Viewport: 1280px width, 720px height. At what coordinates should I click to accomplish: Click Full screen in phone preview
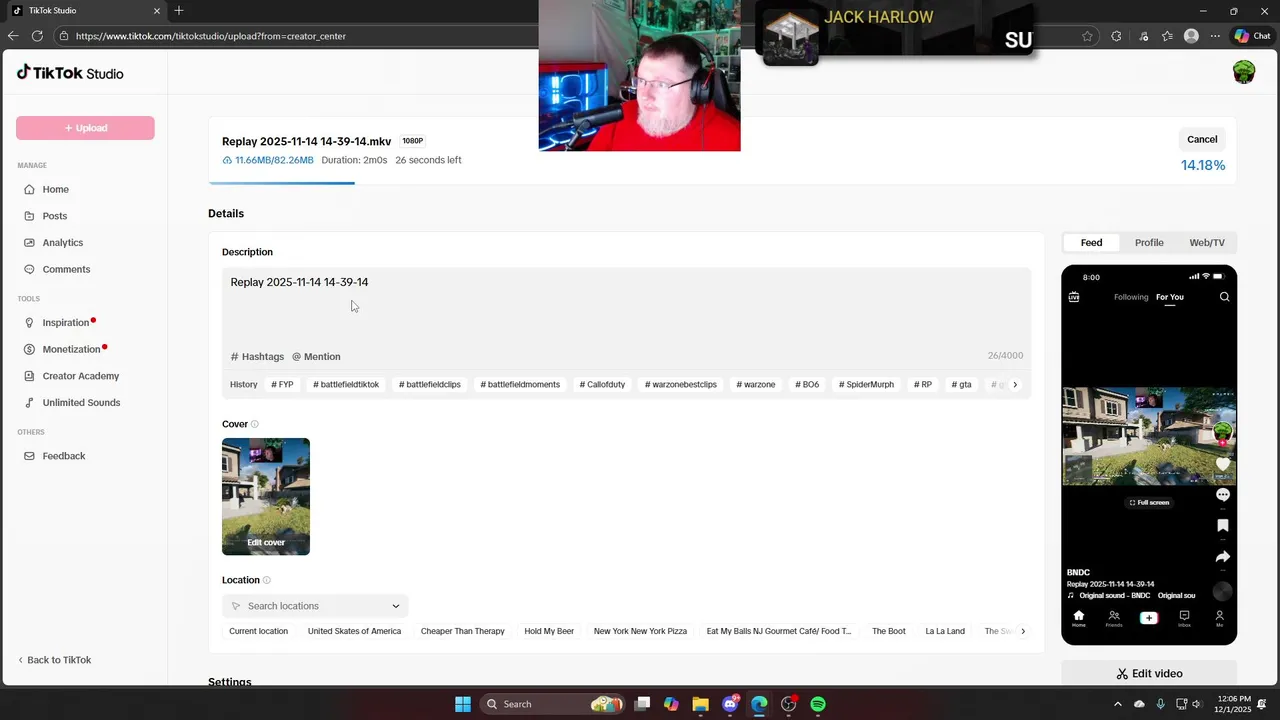tap(1149, 503)
